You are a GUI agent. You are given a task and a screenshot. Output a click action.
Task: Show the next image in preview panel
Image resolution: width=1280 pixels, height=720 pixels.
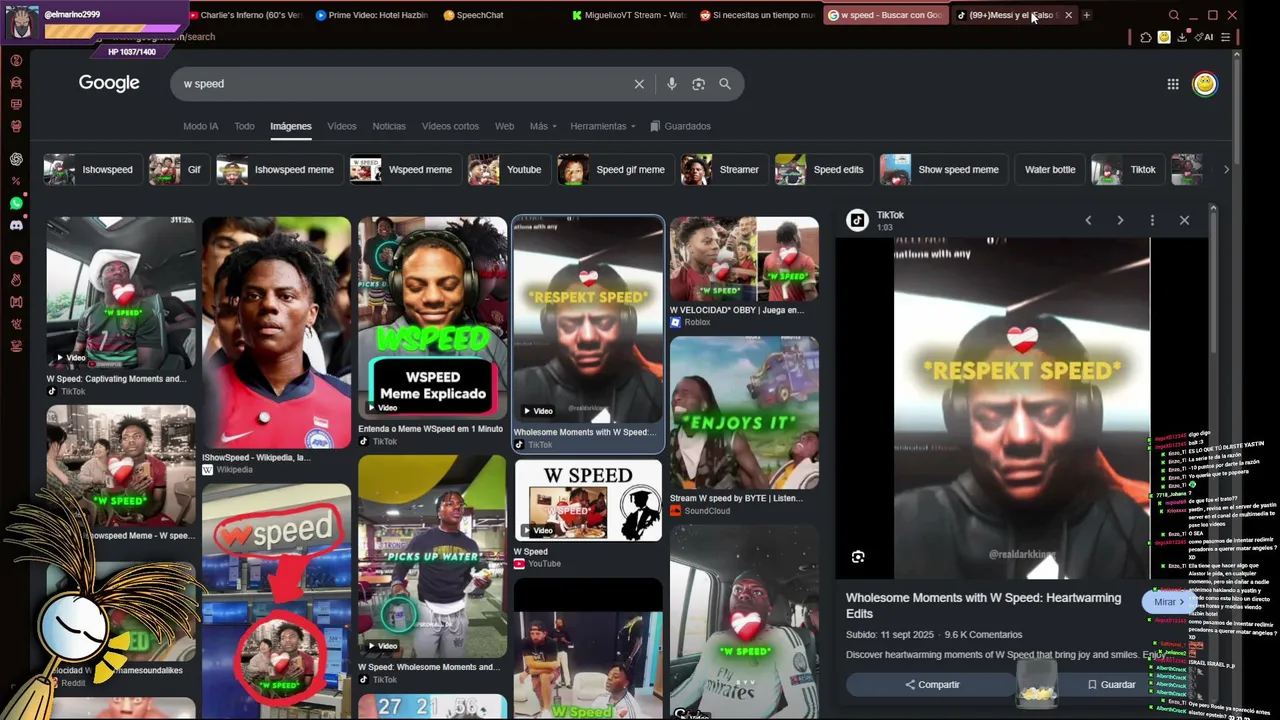[1120, 220]
